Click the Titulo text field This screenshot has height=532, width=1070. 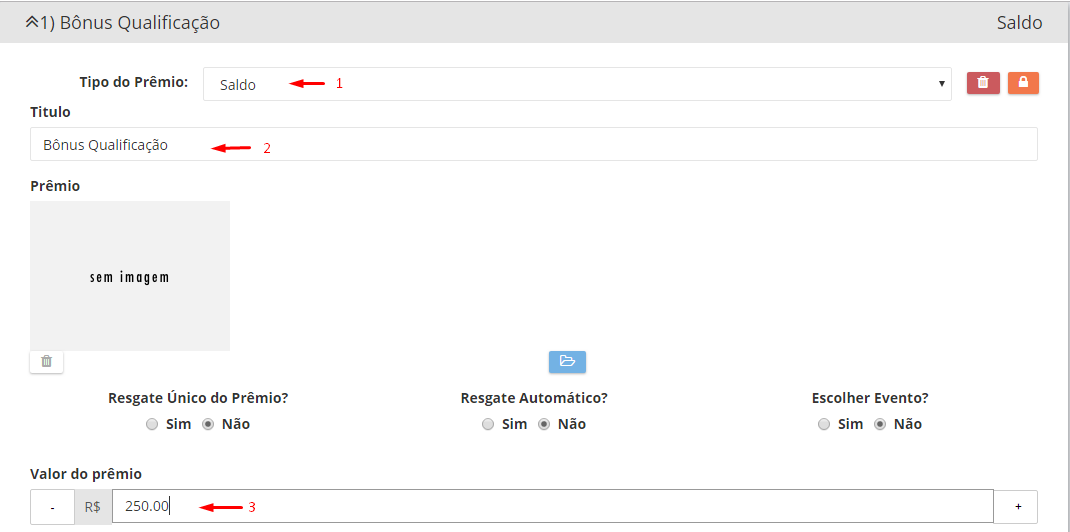click(533, 145)
